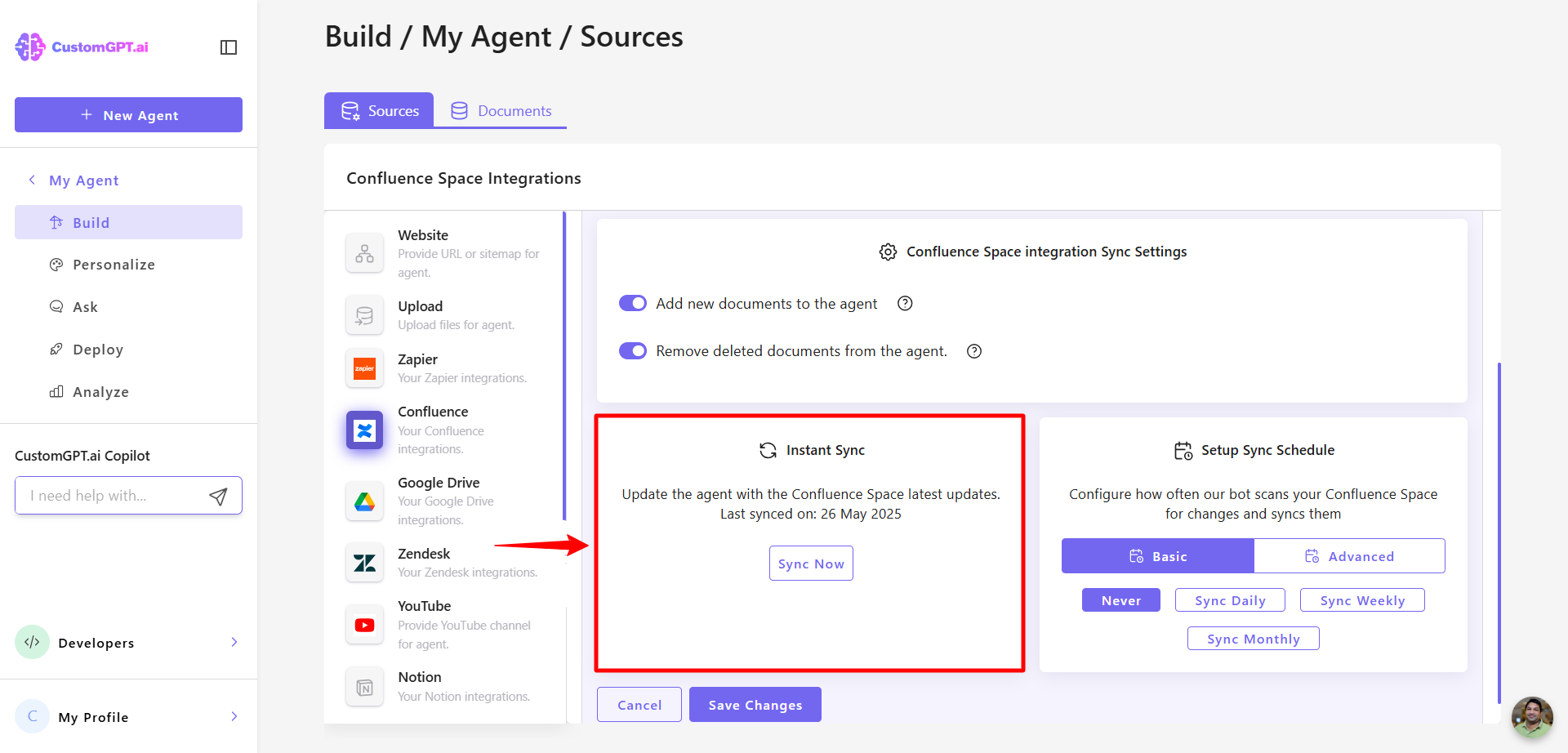This screenshot has height=753, width=1568.
Task: Select the Never sync option
Action: [x=1121, y=600]
